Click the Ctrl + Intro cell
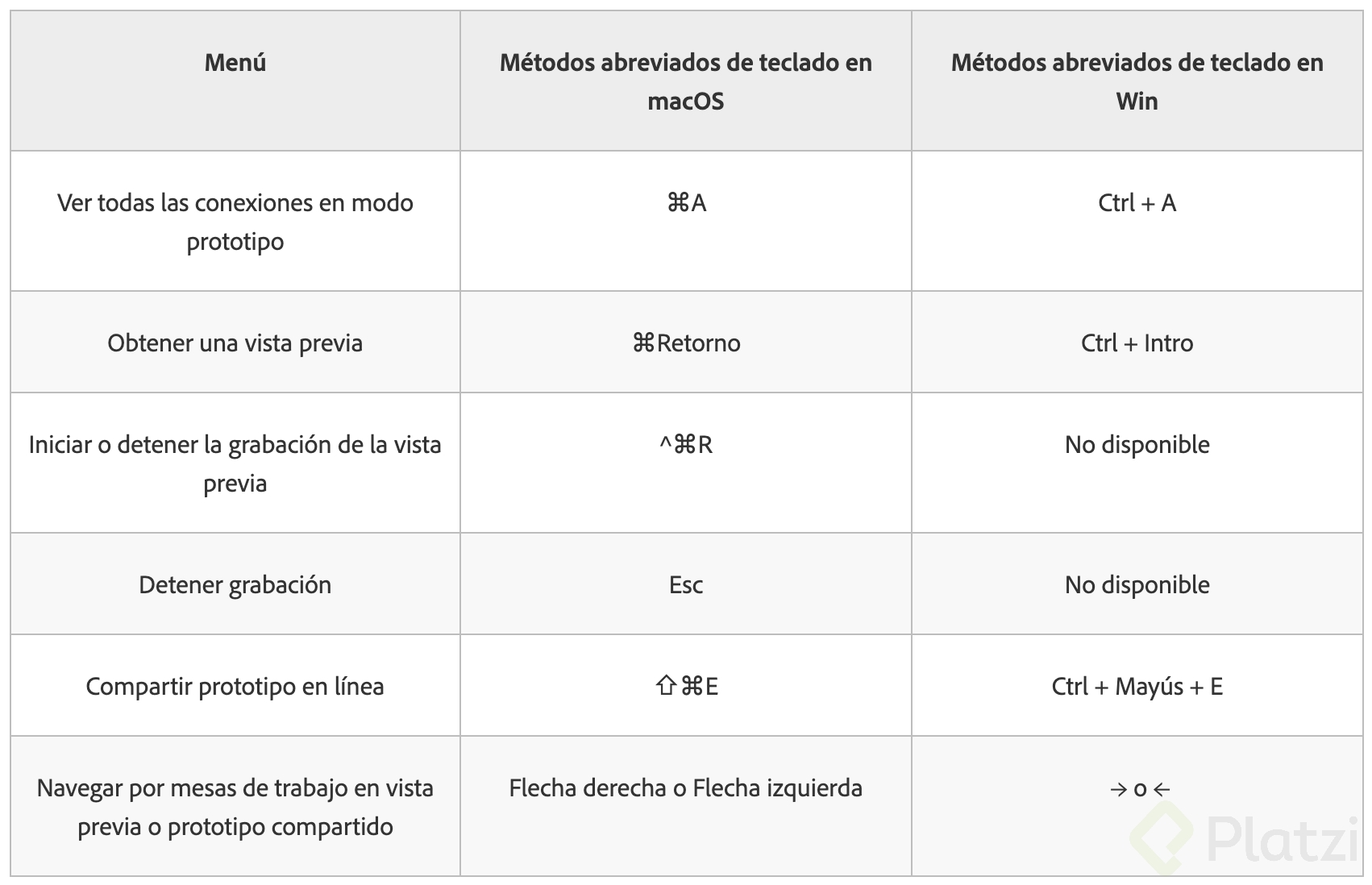 click(1137, 342)
